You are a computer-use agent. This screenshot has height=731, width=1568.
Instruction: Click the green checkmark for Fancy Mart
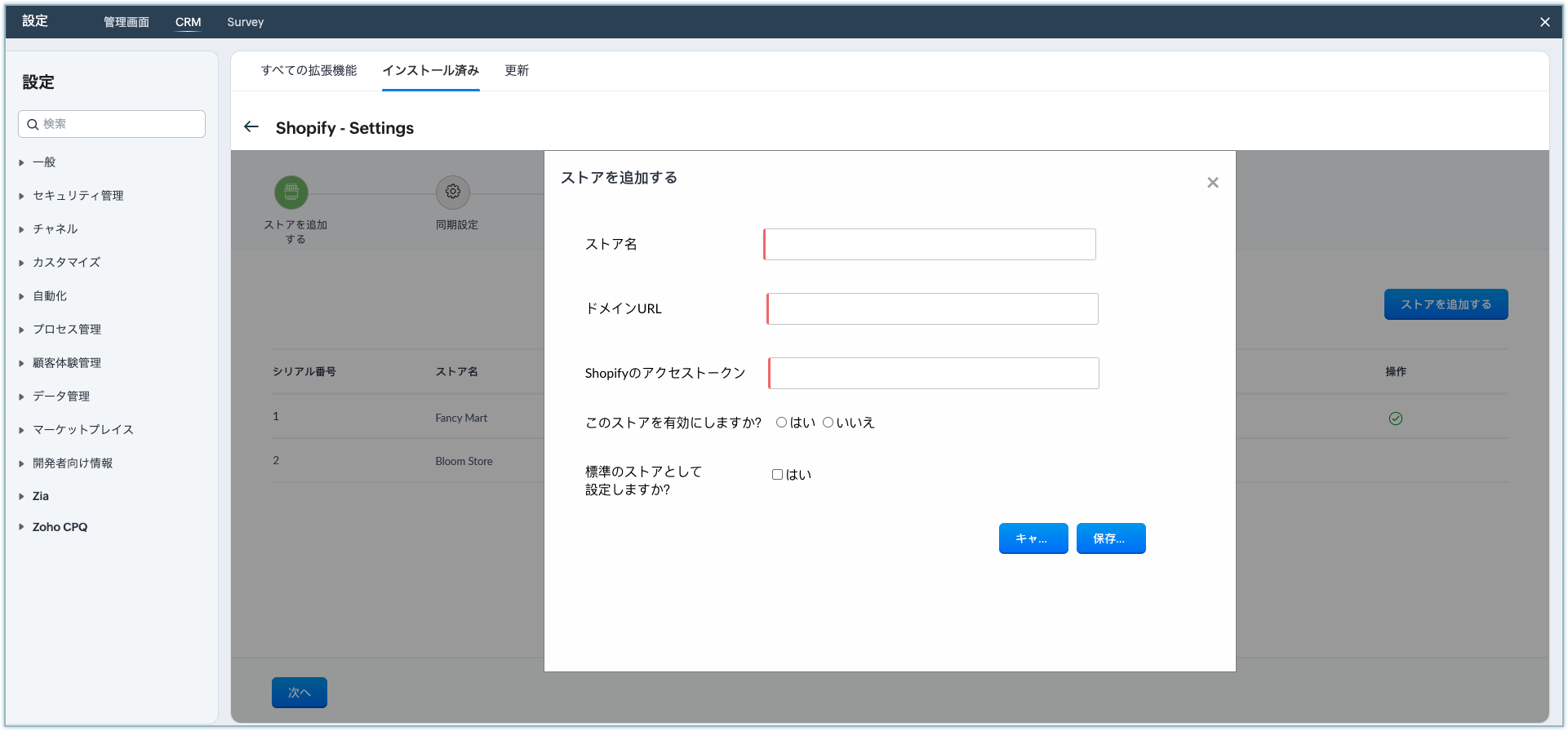1396,419
